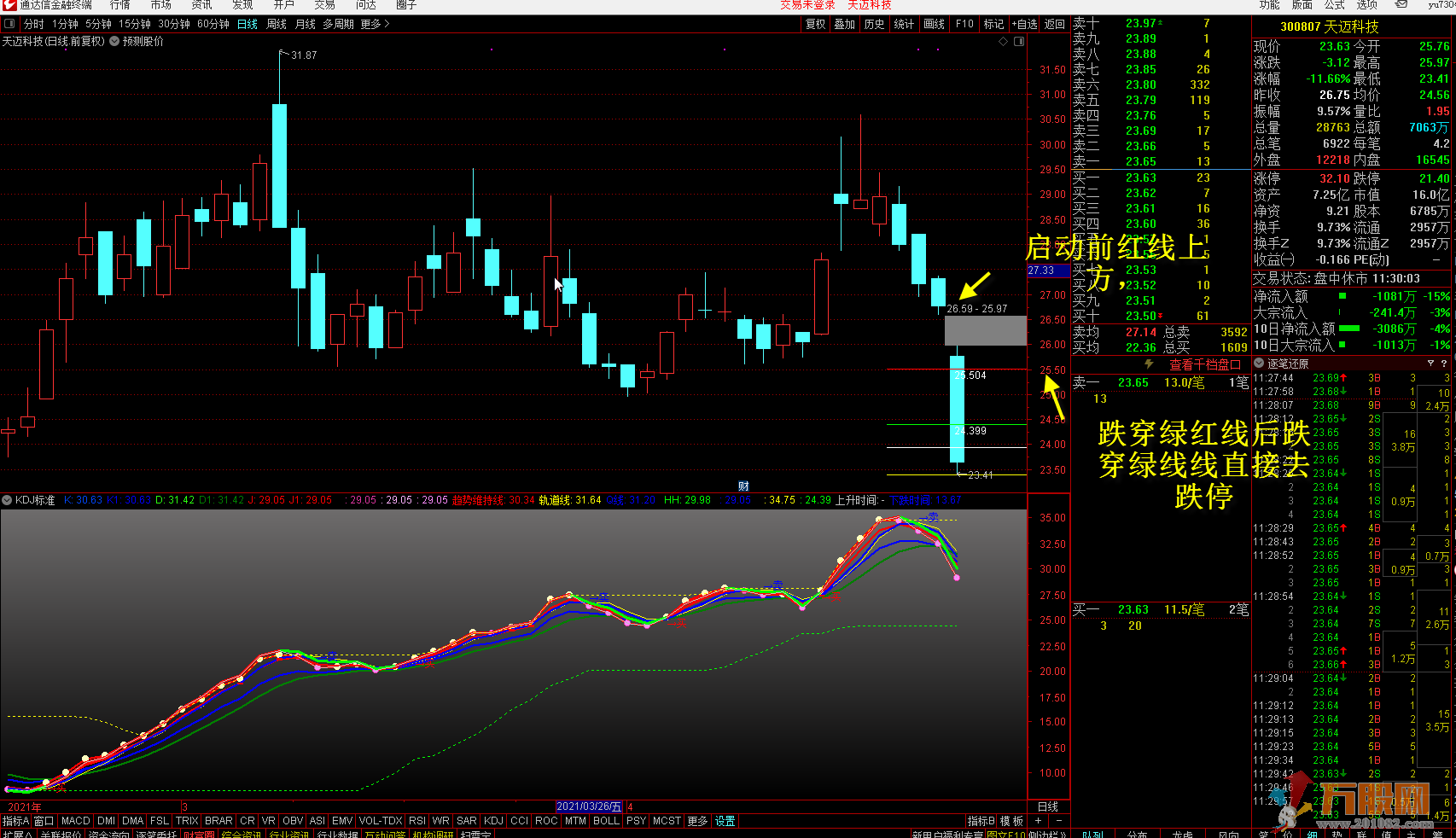Select the RSI indicator
The width and height of the screenshot is (1456, 838).
tap(416, 821)
